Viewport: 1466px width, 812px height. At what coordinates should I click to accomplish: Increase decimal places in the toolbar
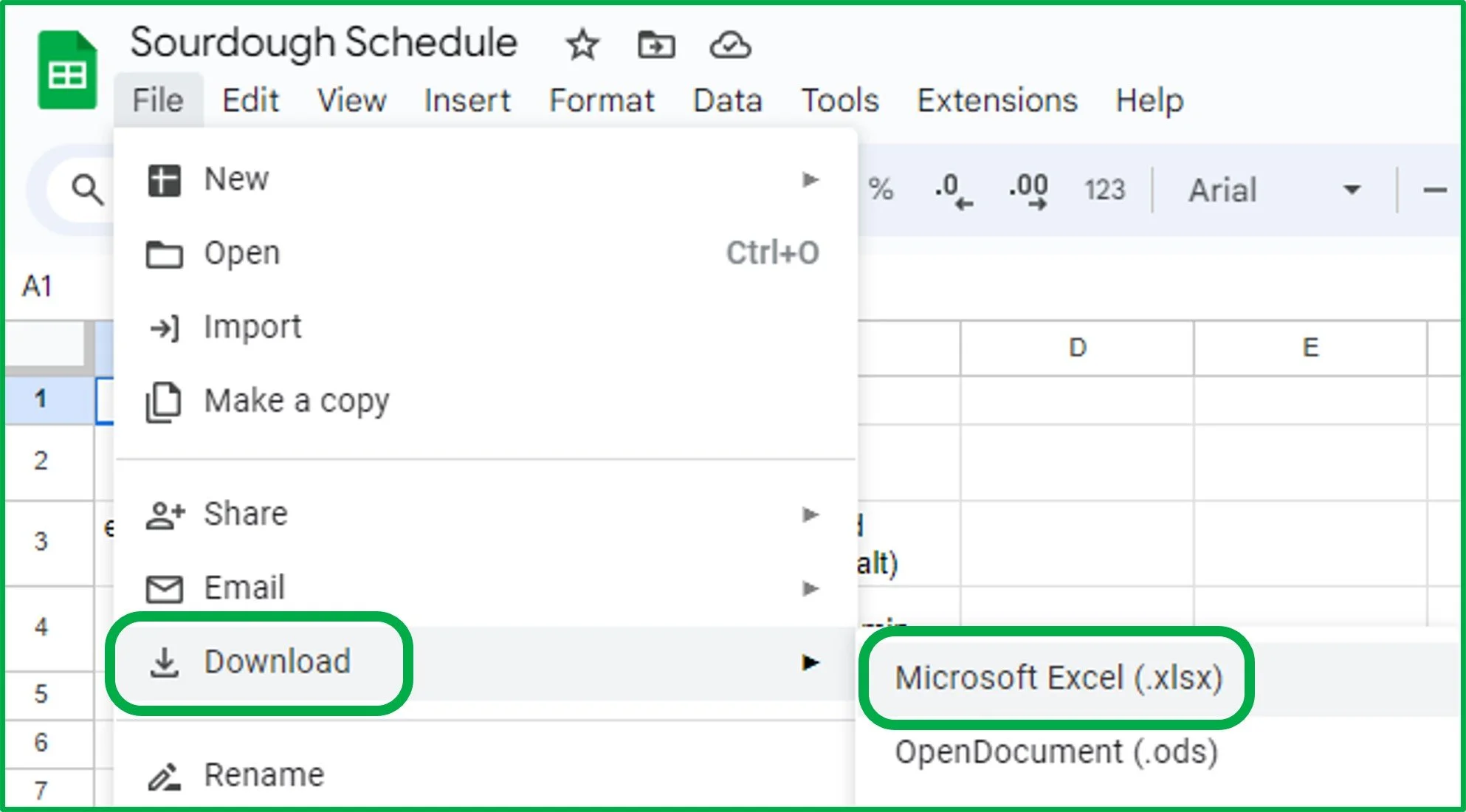[1028, 190]
